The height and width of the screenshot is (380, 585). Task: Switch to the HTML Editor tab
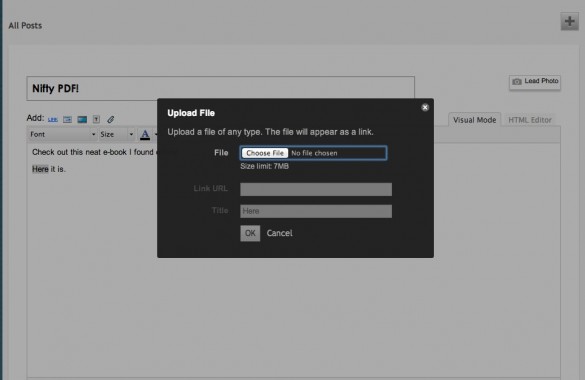[530, 120]
